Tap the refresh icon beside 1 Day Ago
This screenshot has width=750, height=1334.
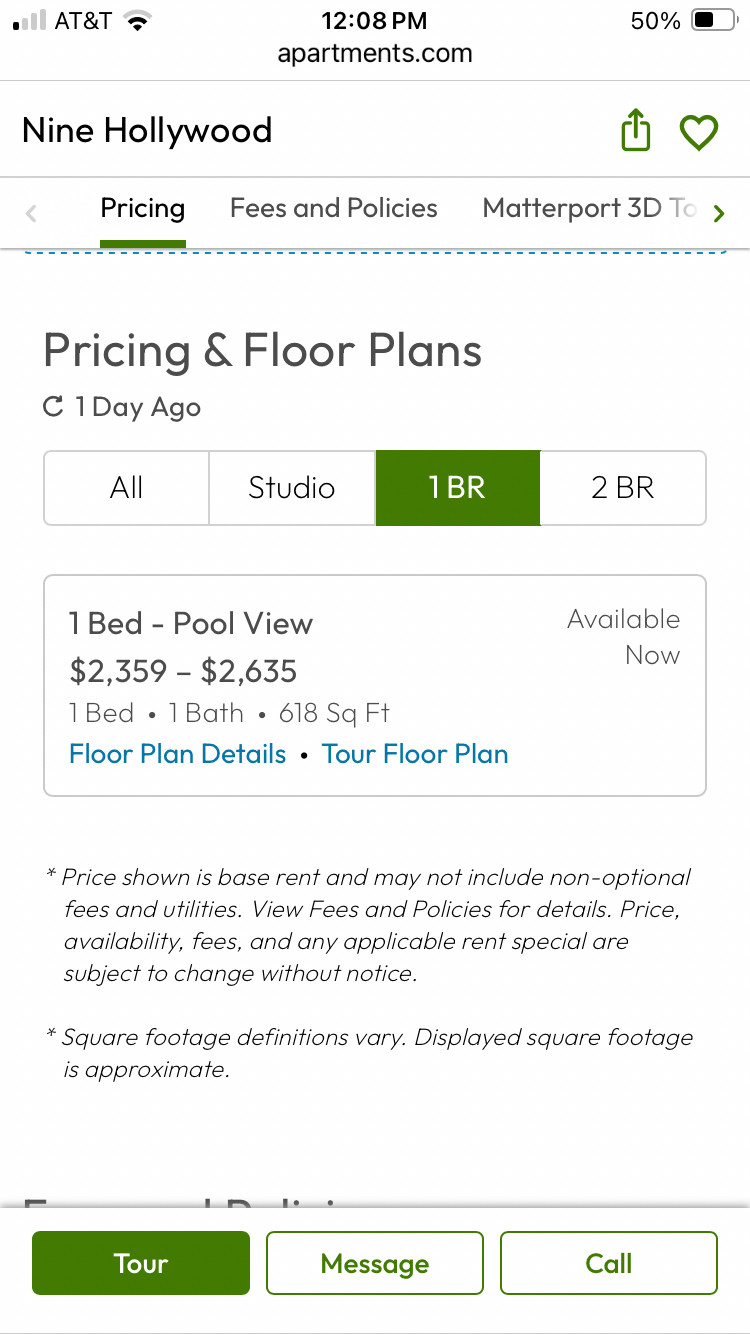point(53,407)
